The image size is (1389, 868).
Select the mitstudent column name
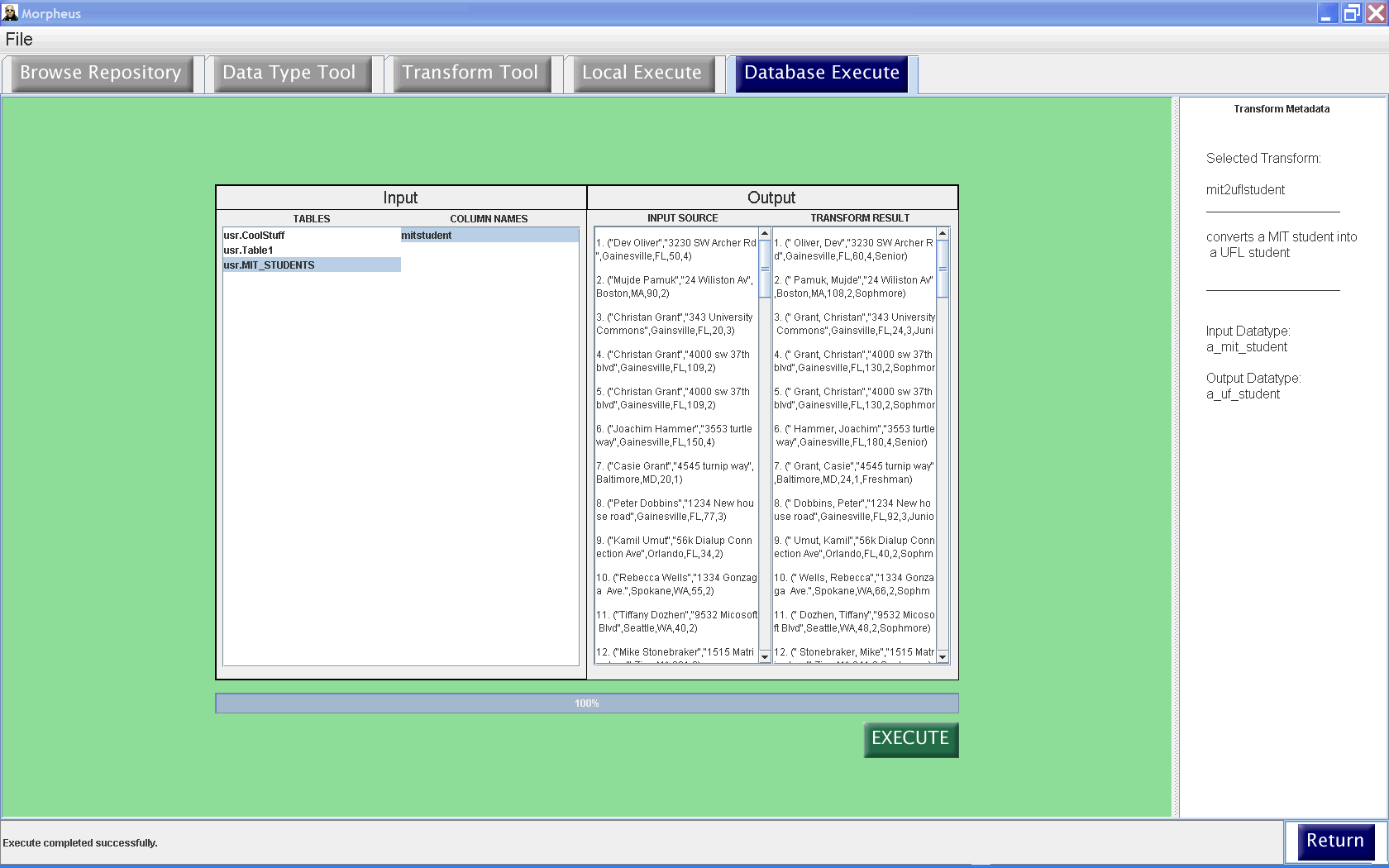point(427,236)
